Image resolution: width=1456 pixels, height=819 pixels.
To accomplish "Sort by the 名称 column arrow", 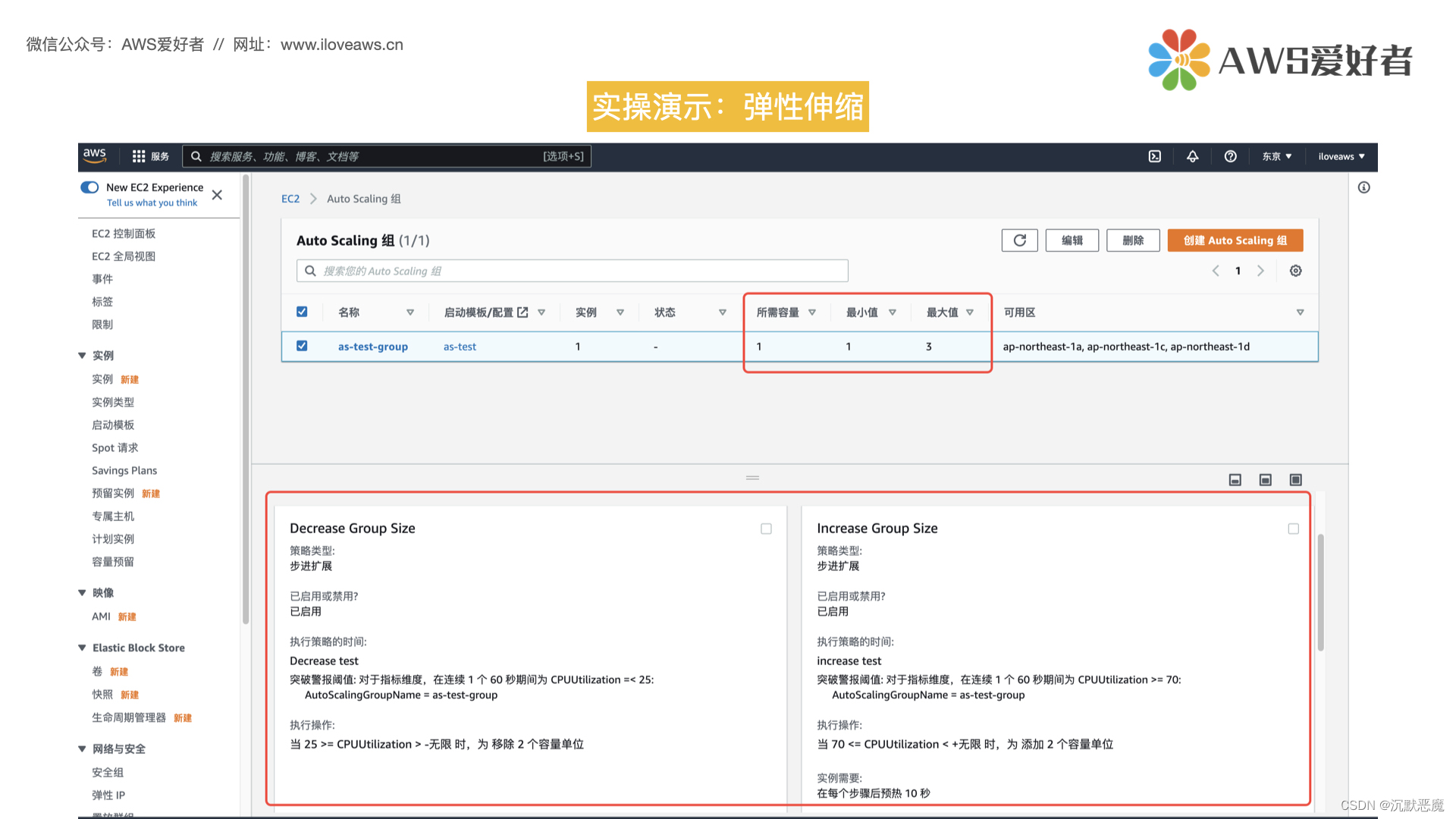I will point(410,312).
